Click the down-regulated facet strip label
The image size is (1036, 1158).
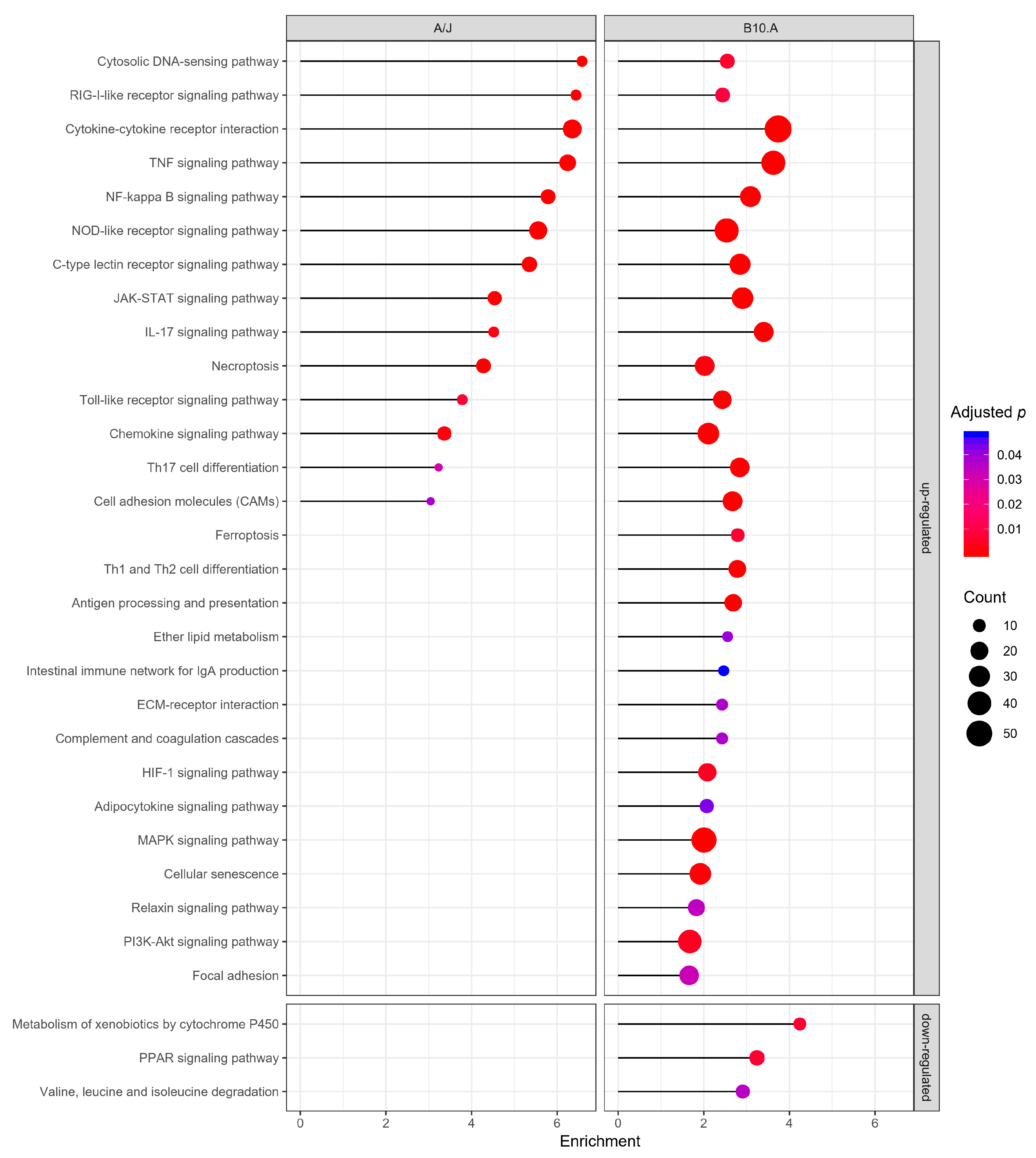click(926, 1057)
